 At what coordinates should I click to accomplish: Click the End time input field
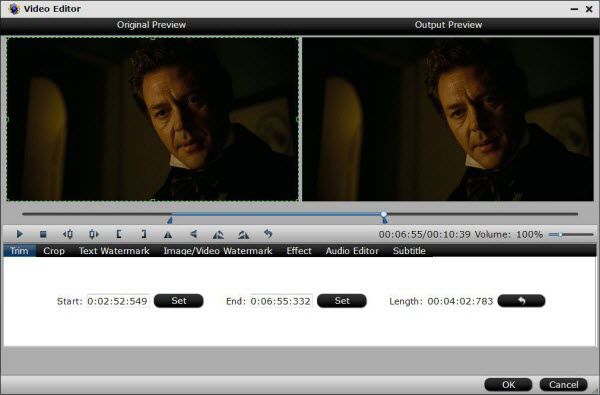(281, 301)
